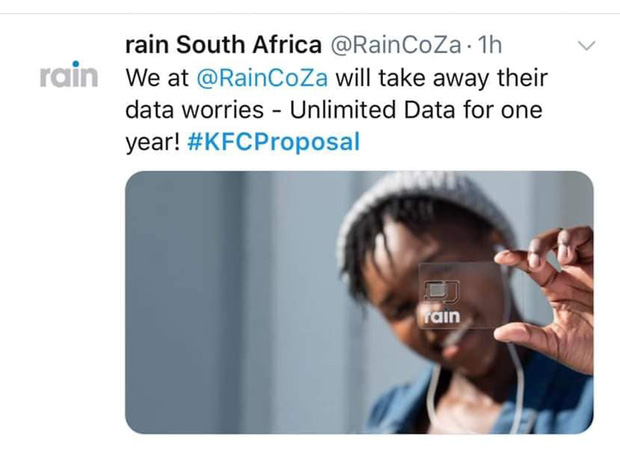Click the rain logo on the SIM card
The height and width of the screenshot is (449, 620).
point(441,316)
